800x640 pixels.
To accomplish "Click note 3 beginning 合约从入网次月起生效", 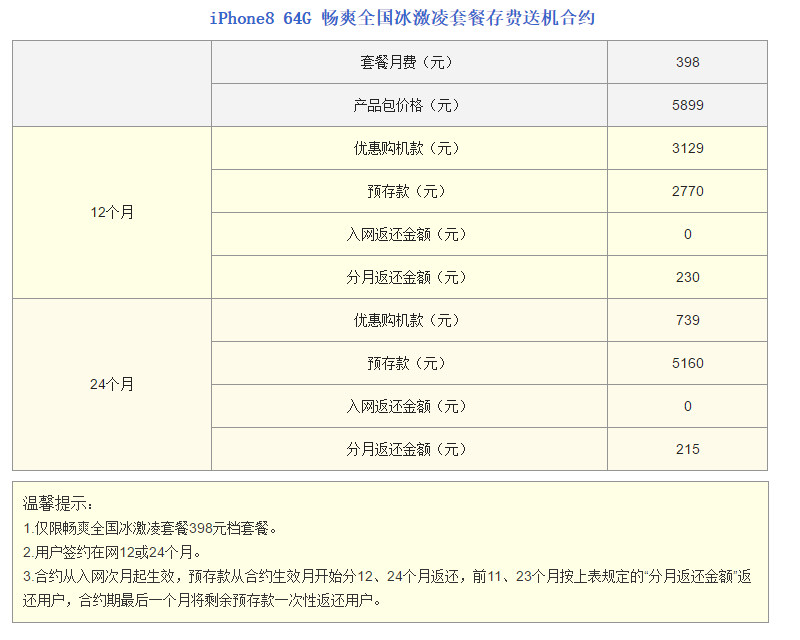I will click(x=387, y=577).
